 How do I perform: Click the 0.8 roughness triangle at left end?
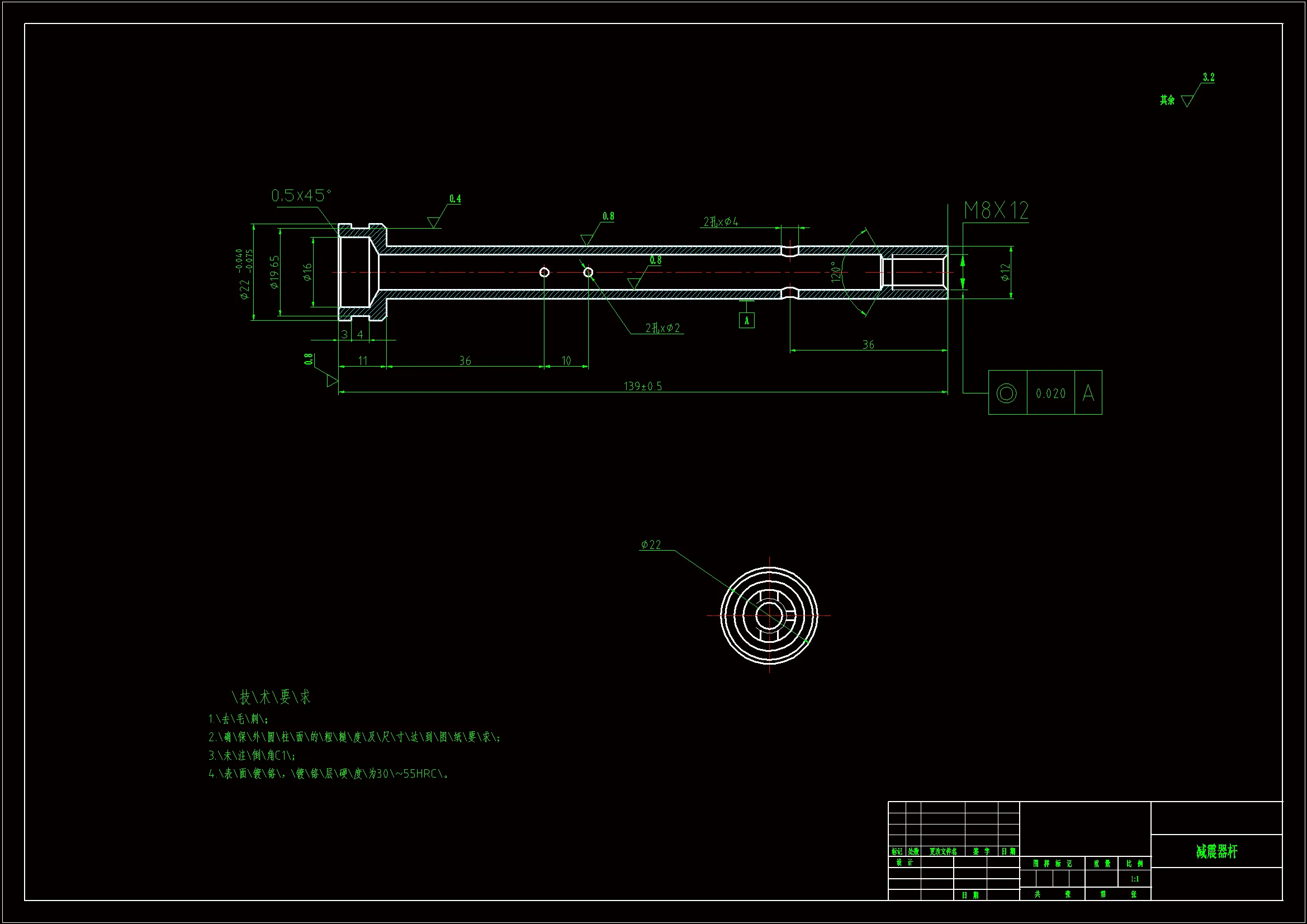(332, 381)
